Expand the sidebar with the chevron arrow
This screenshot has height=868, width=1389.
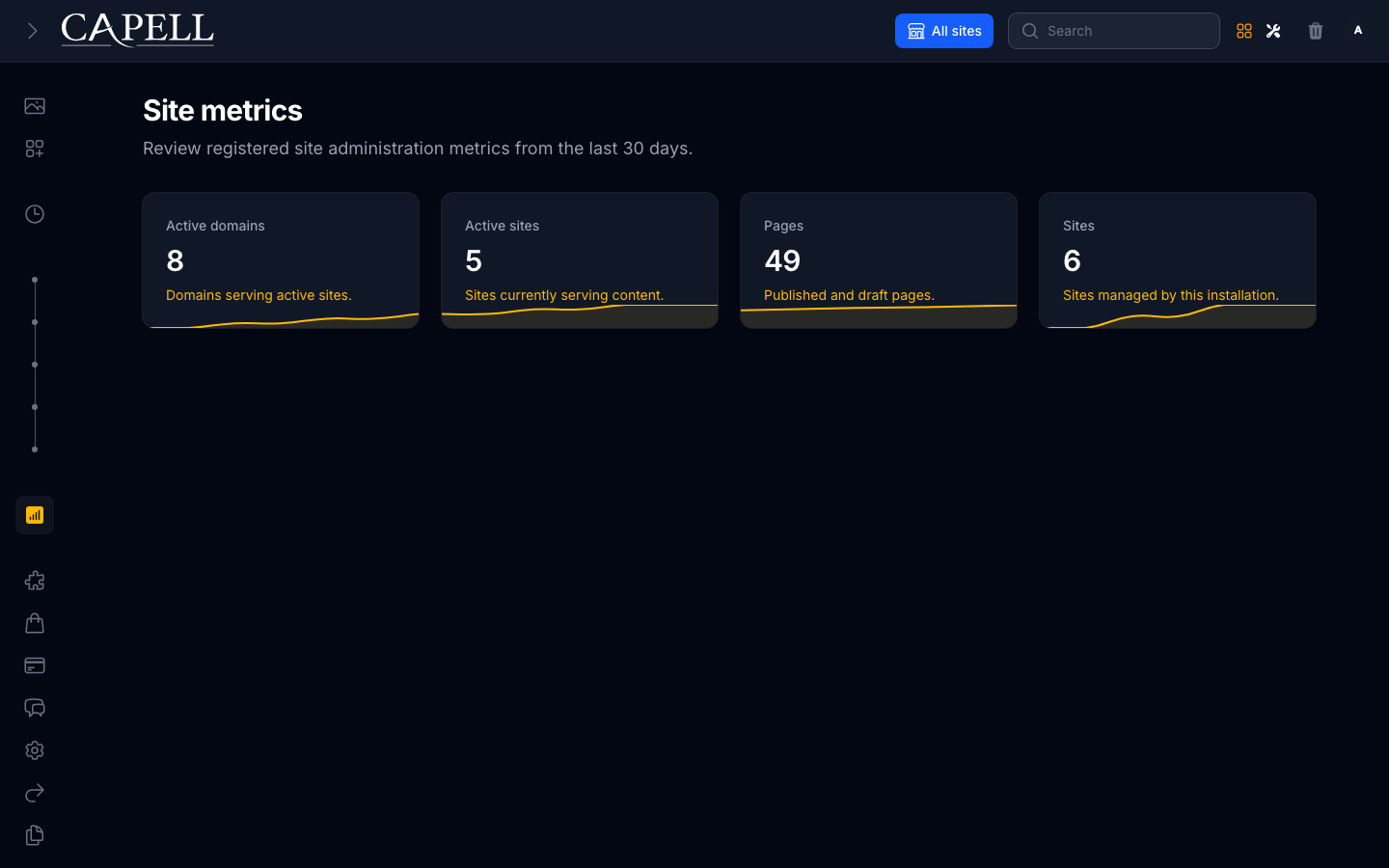[x=32, y=31]
